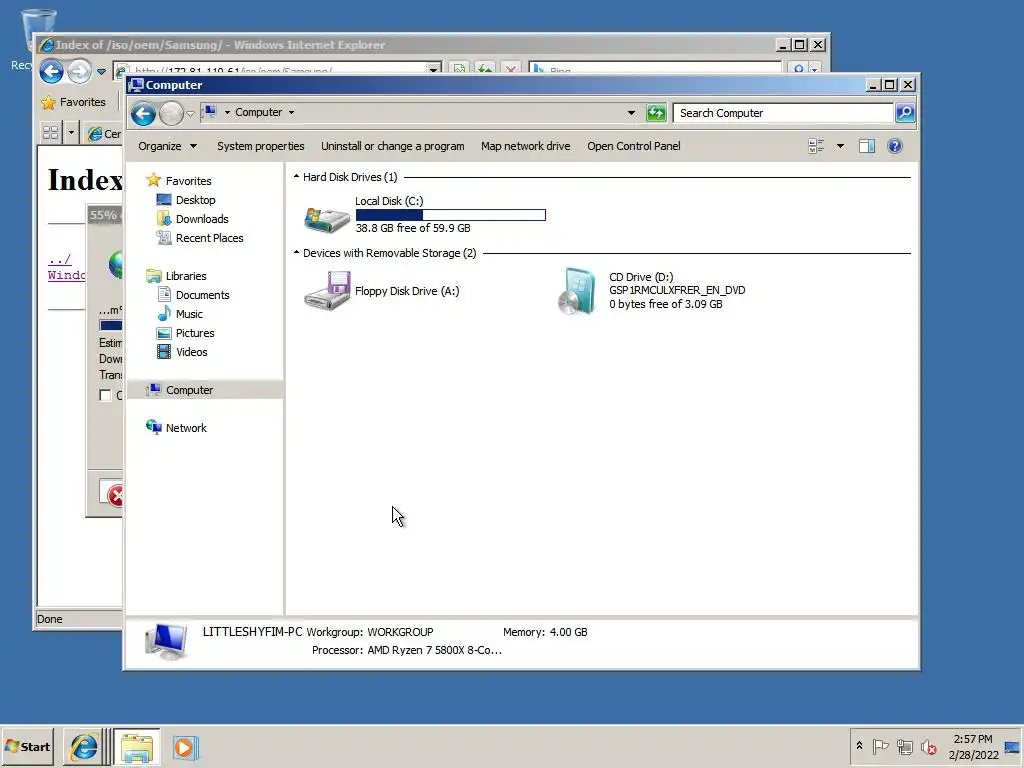
Task: Collapse Devices with Removable Storage group
Action: pos(296,252)
